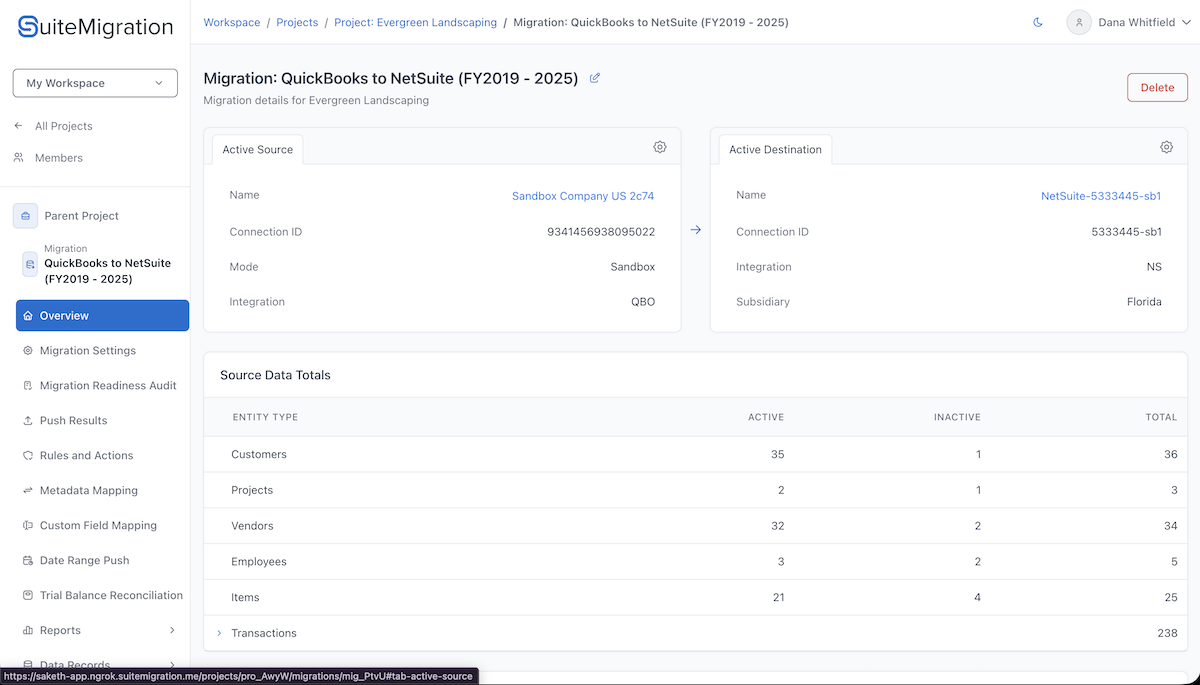Select Parent Project in sidebar
Screen dimensions: 1200x685
81,216
